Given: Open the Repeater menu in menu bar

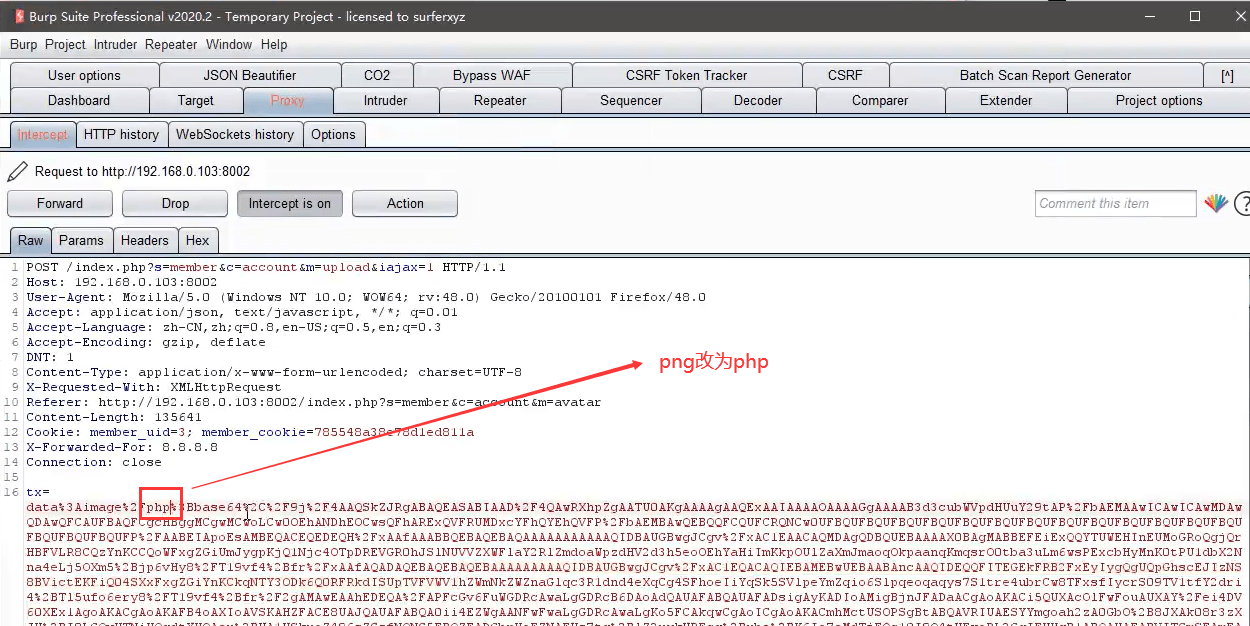Looking at the screenshot, I should coord(171,44).
